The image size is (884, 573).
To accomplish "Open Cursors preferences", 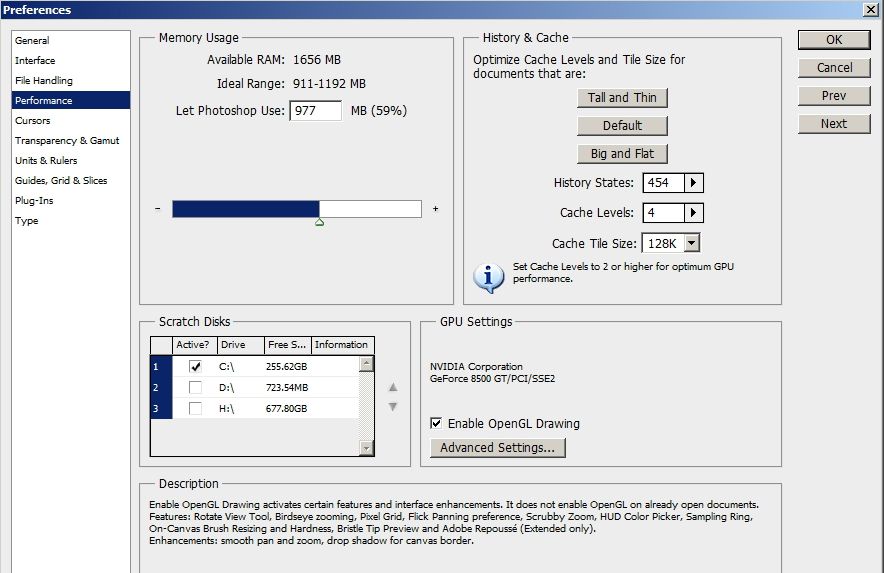I will click(70, 121).
